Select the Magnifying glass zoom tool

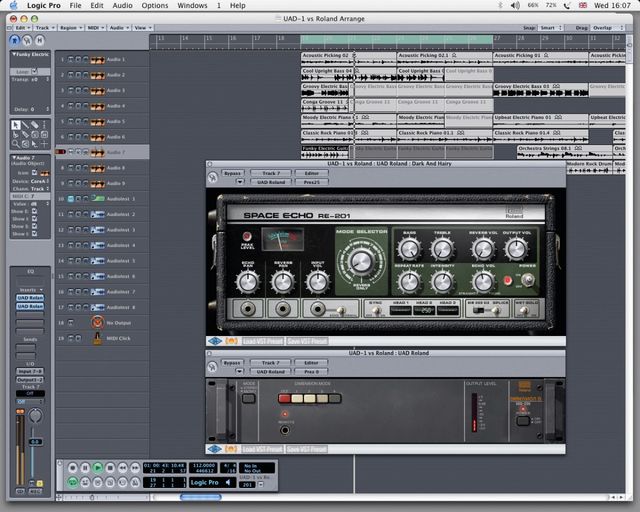point(16,143)
